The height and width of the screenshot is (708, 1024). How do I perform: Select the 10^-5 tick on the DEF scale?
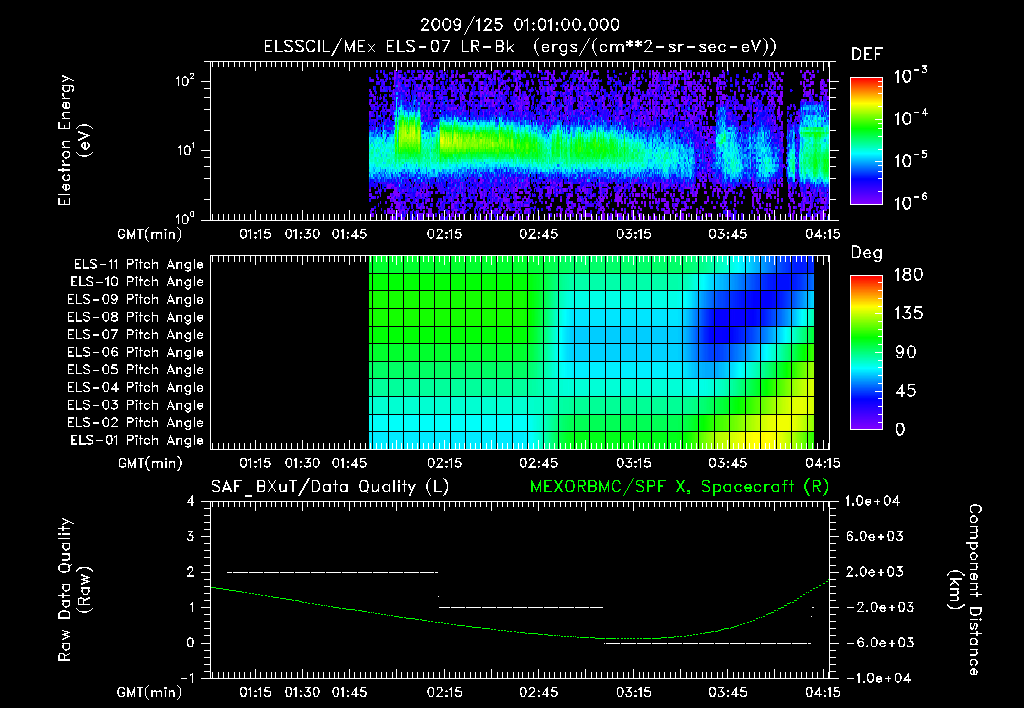910,160
